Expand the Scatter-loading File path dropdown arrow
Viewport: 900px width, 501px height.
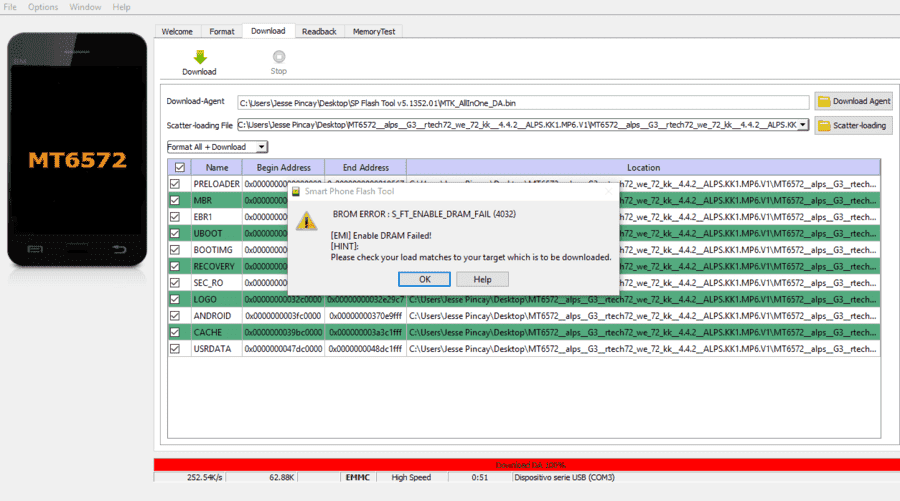pyautogui.click(x=803, y=125)
